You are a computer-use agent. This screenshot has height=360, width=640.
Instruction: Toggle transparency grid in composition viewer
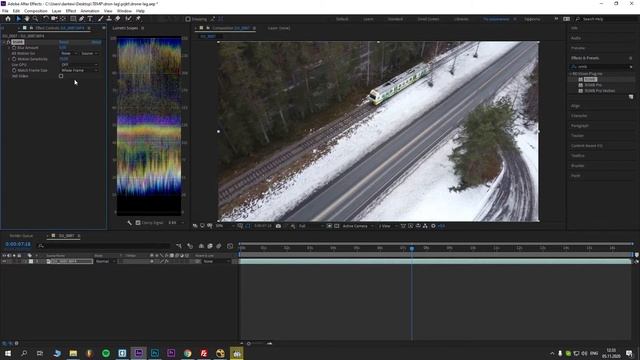(x=337, y=226)
